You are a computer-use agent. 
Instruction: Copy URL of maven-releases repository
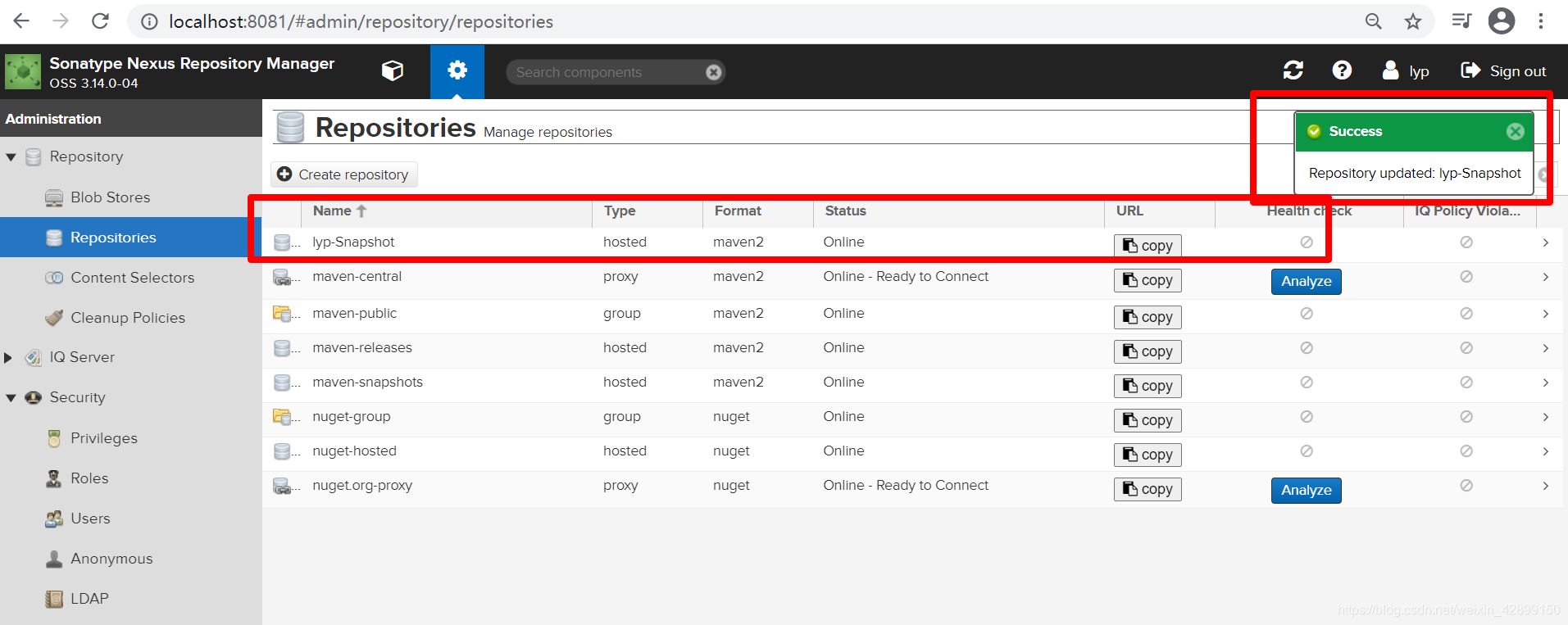pyautogui.click(x=1148, y=351)
